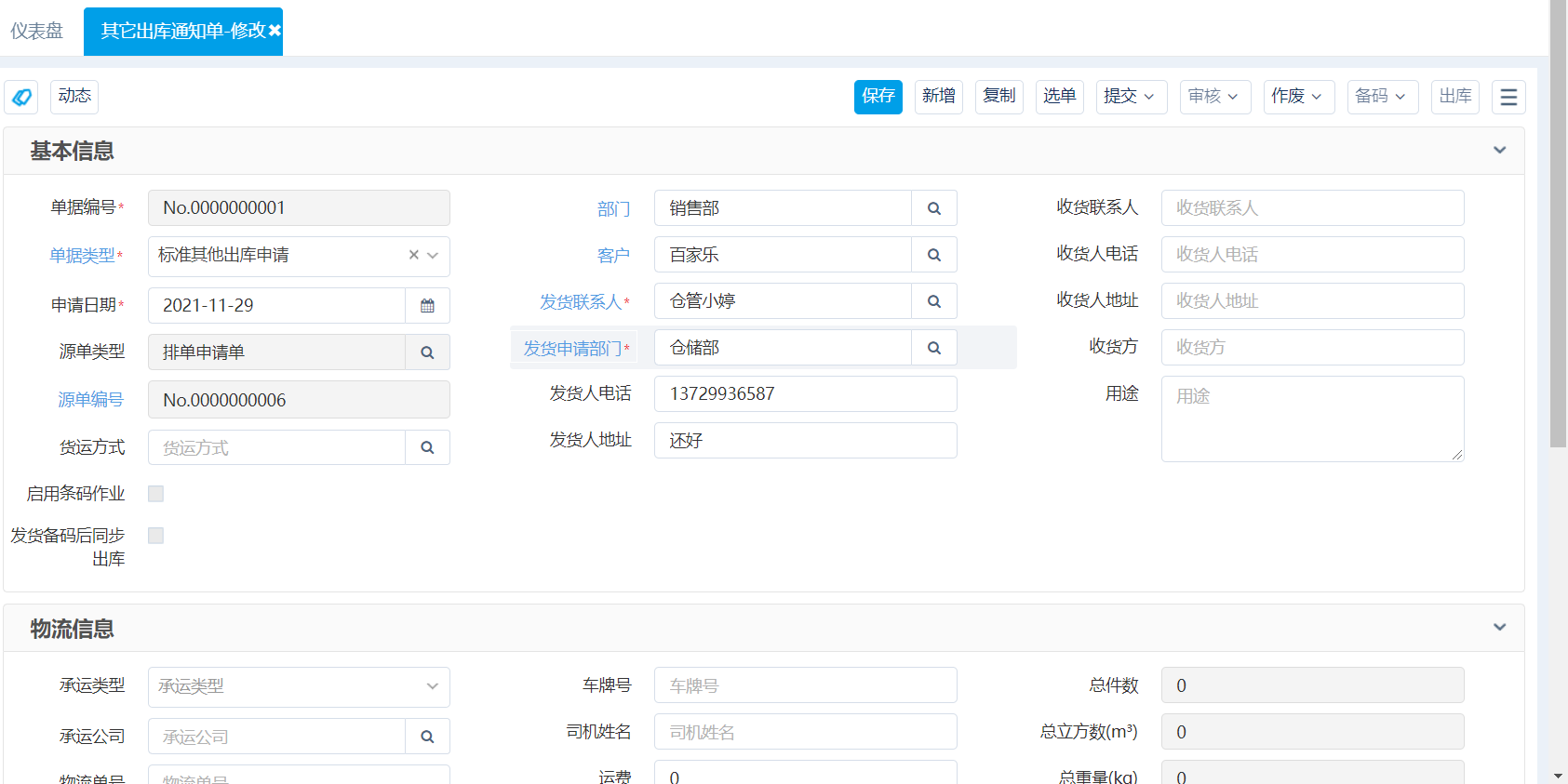Switch to 仪表盘 tab

37,31
